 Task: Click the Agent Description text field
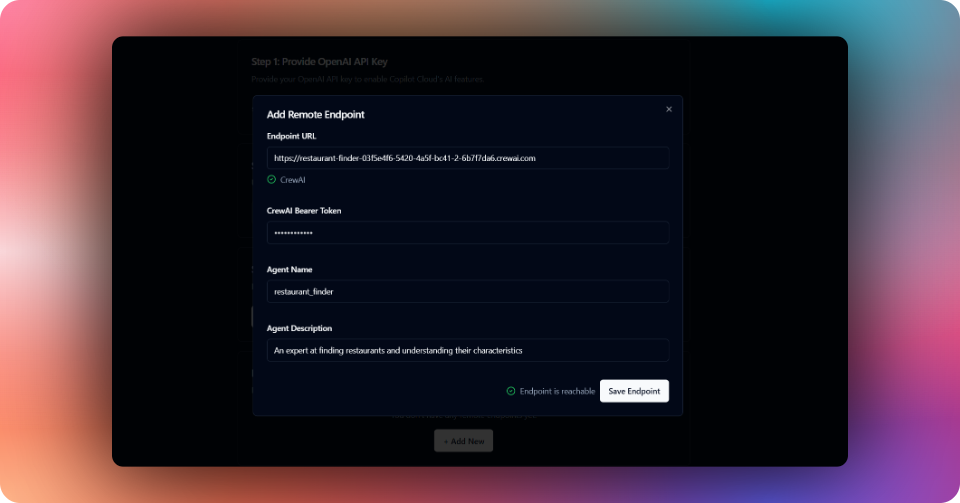tap(468, 350)
